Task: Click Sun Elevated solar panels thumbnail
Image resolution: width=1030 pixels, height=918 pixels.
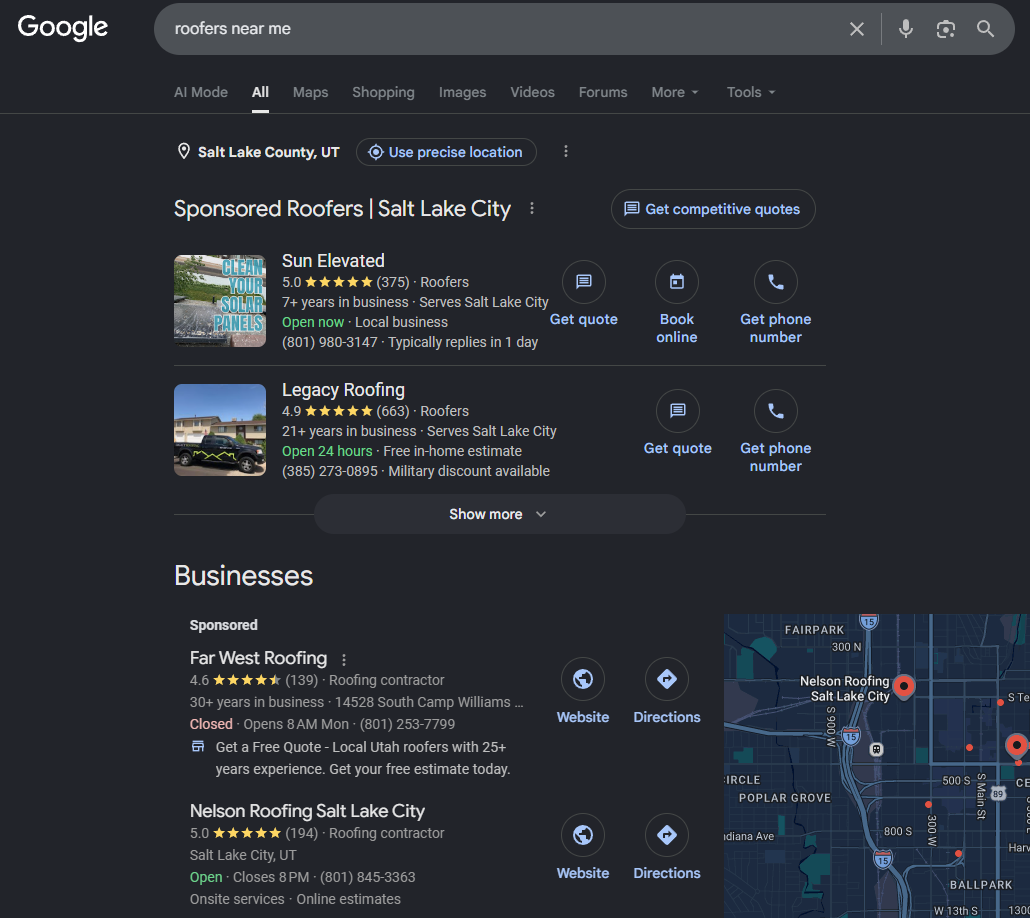Action: 220,301
